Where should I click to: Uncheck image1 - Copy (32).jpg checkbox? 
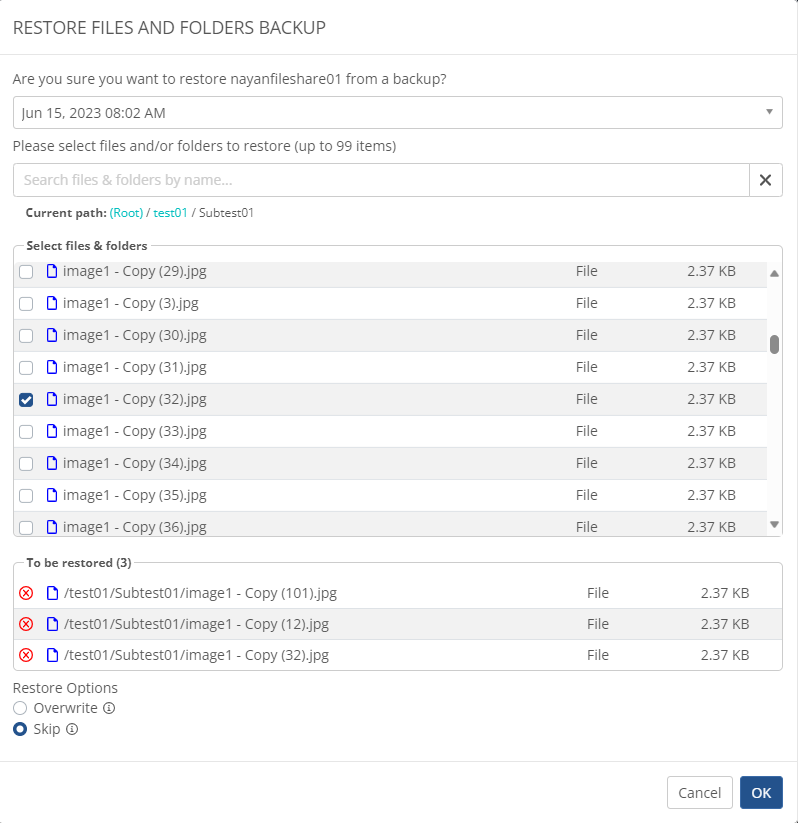click(26, 399)
